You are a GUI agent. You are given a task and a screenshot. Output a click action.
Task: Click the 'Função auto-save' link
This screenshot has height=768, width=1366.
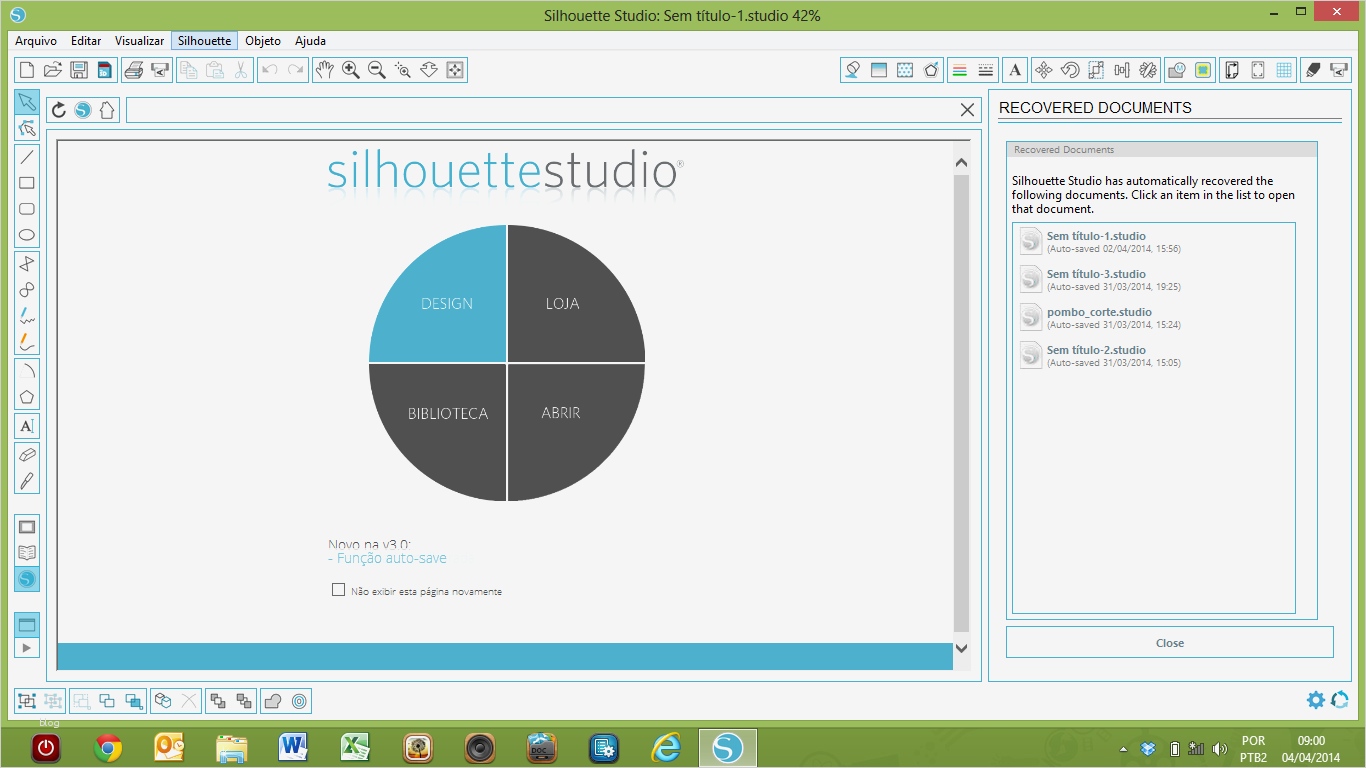[x=391, y=558]
